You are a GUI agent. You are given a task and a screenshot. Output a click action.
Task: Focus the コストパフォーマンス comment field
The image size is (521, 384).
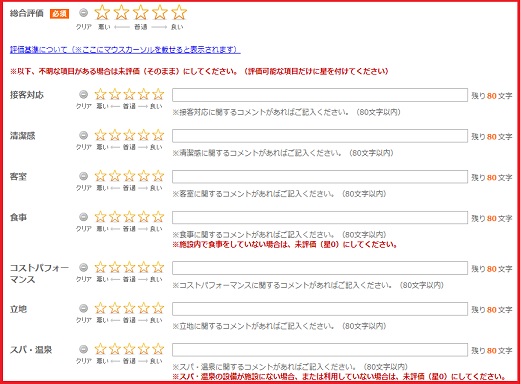coord(320,268)
